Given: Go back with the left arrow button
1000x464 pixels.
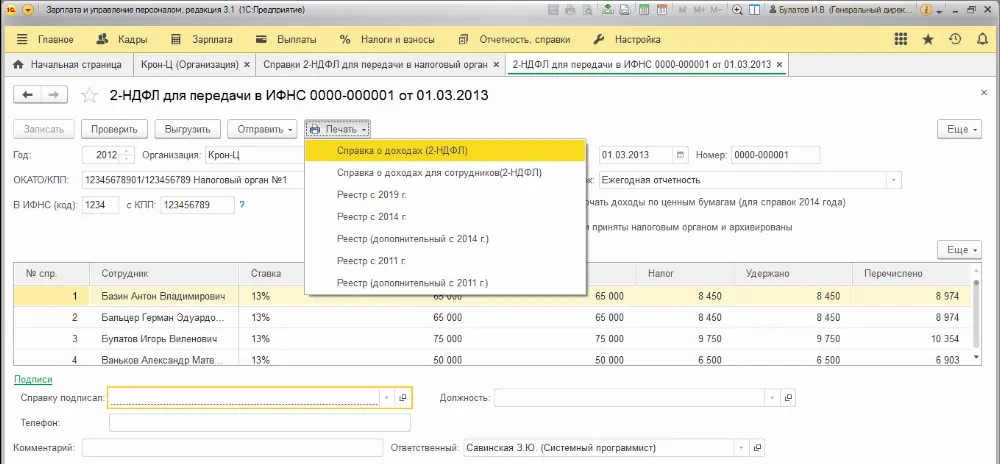Looking at the screenshot, I should coord(27,95).
